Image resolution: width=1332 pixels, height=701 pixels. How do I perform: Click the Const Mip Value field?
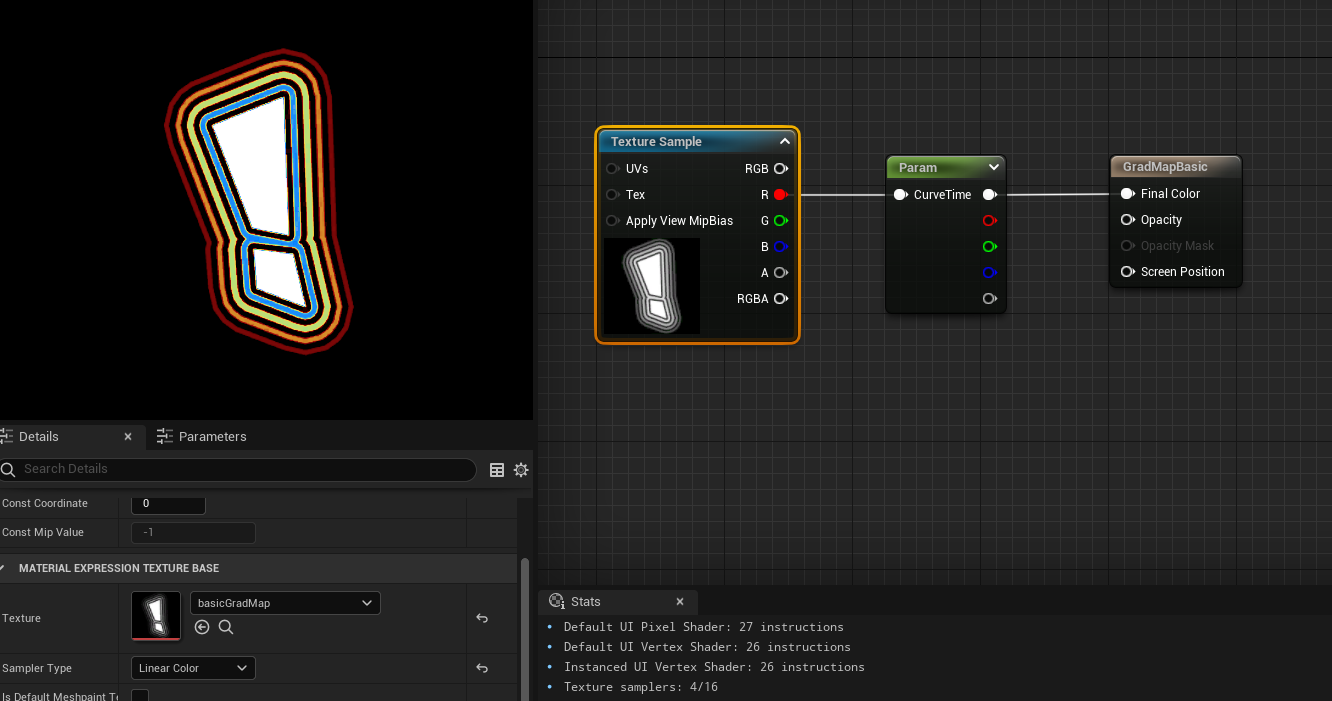193,533
